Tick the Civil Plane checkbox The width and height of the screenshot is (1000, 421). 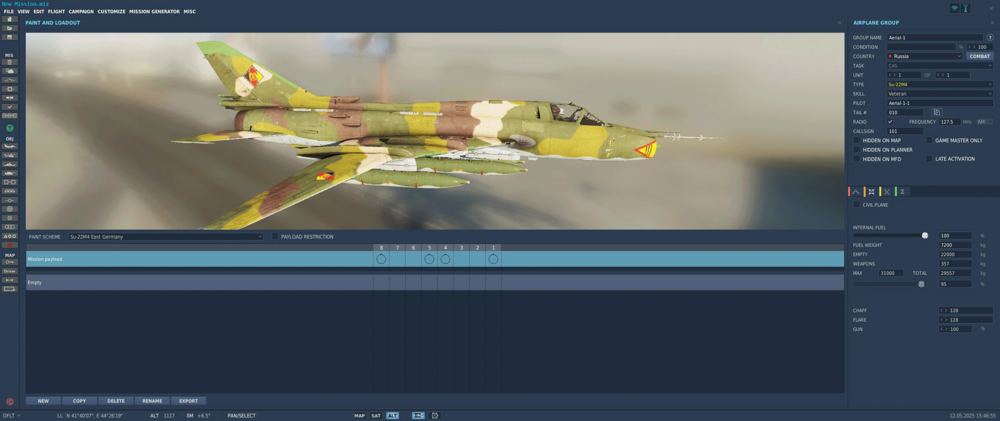(857, 205)
